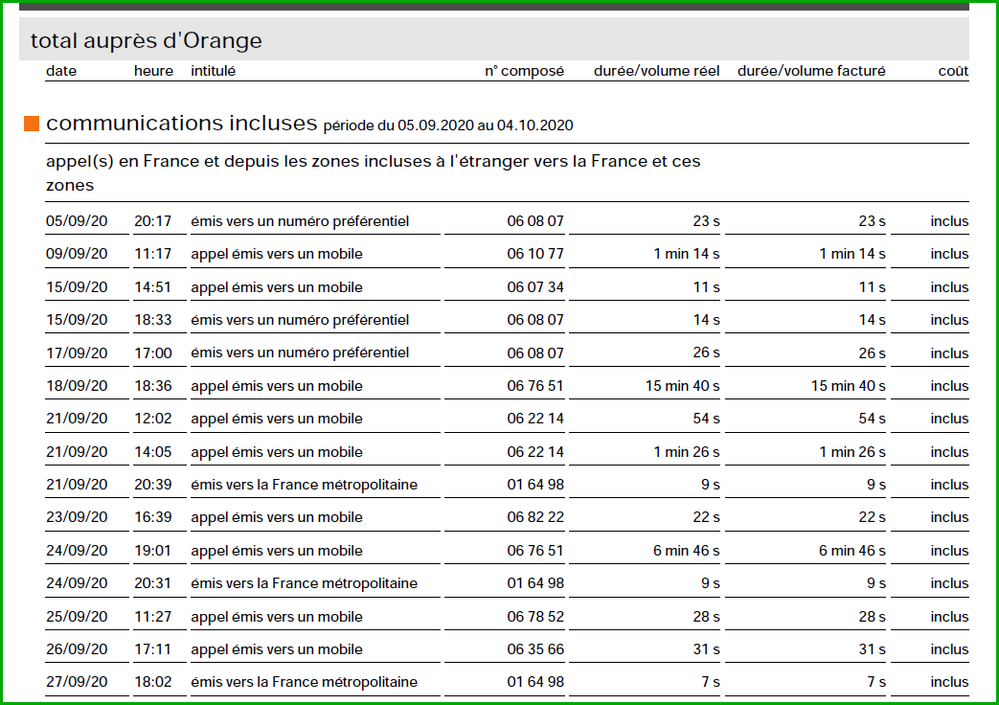Select date 17/09/20
The height and width of the screenshot is (705, 999).
pos(76,353)
